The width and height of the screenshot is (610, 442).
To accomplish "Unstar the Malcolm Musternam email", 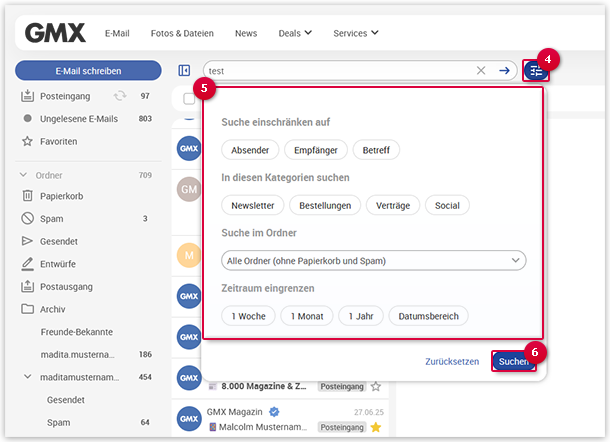I will [376, 427].
